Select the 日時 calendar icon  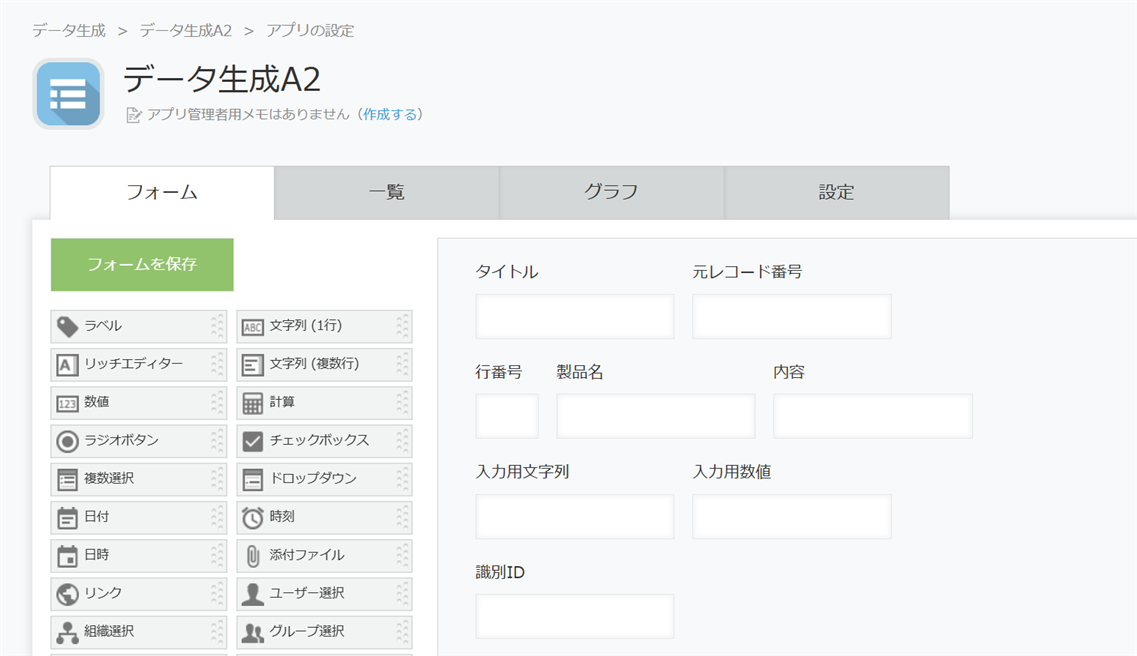[x=67, y=556]
